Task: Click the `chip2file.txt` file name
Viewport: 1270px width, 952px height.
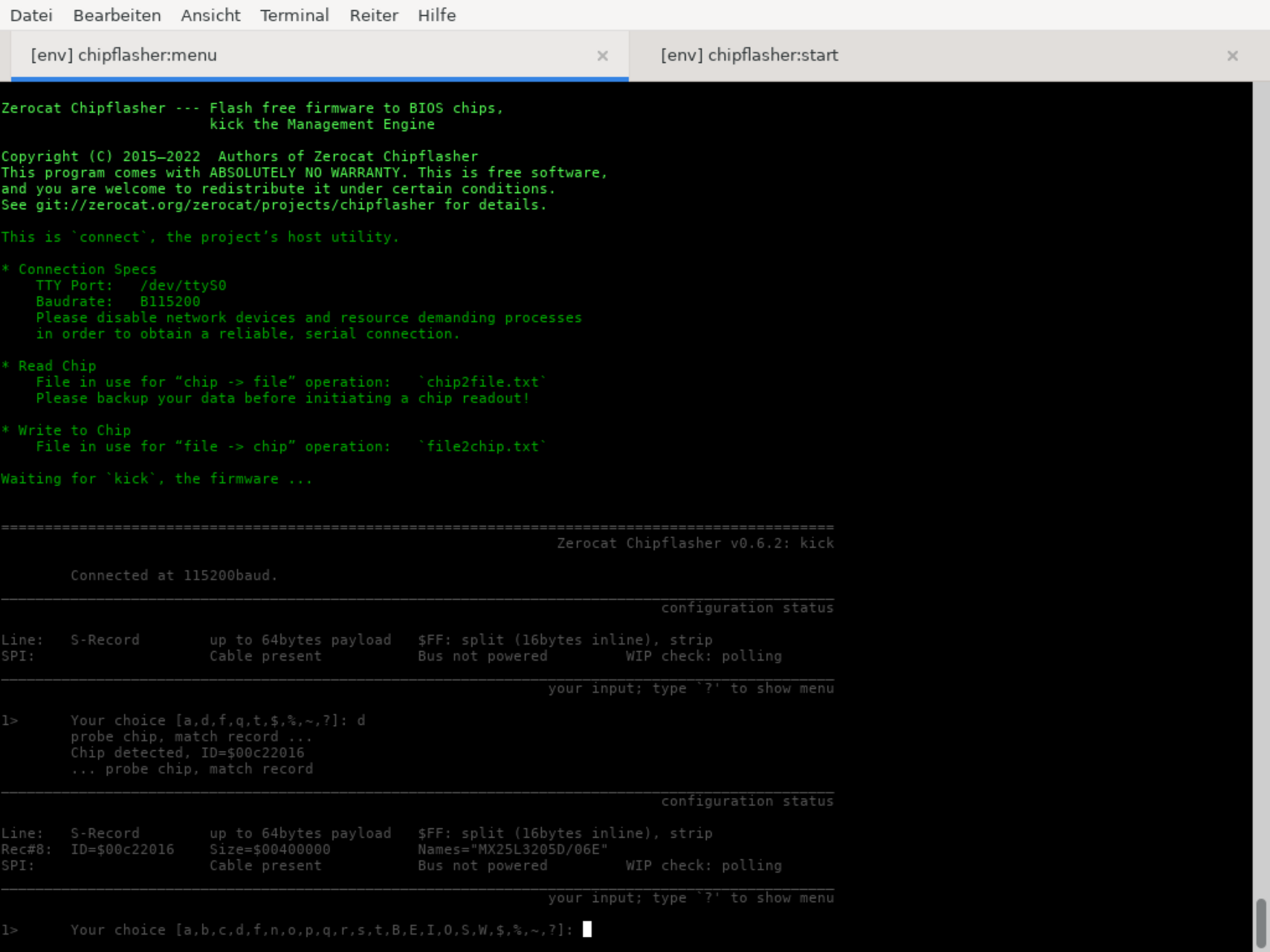Action: point(482,382)
